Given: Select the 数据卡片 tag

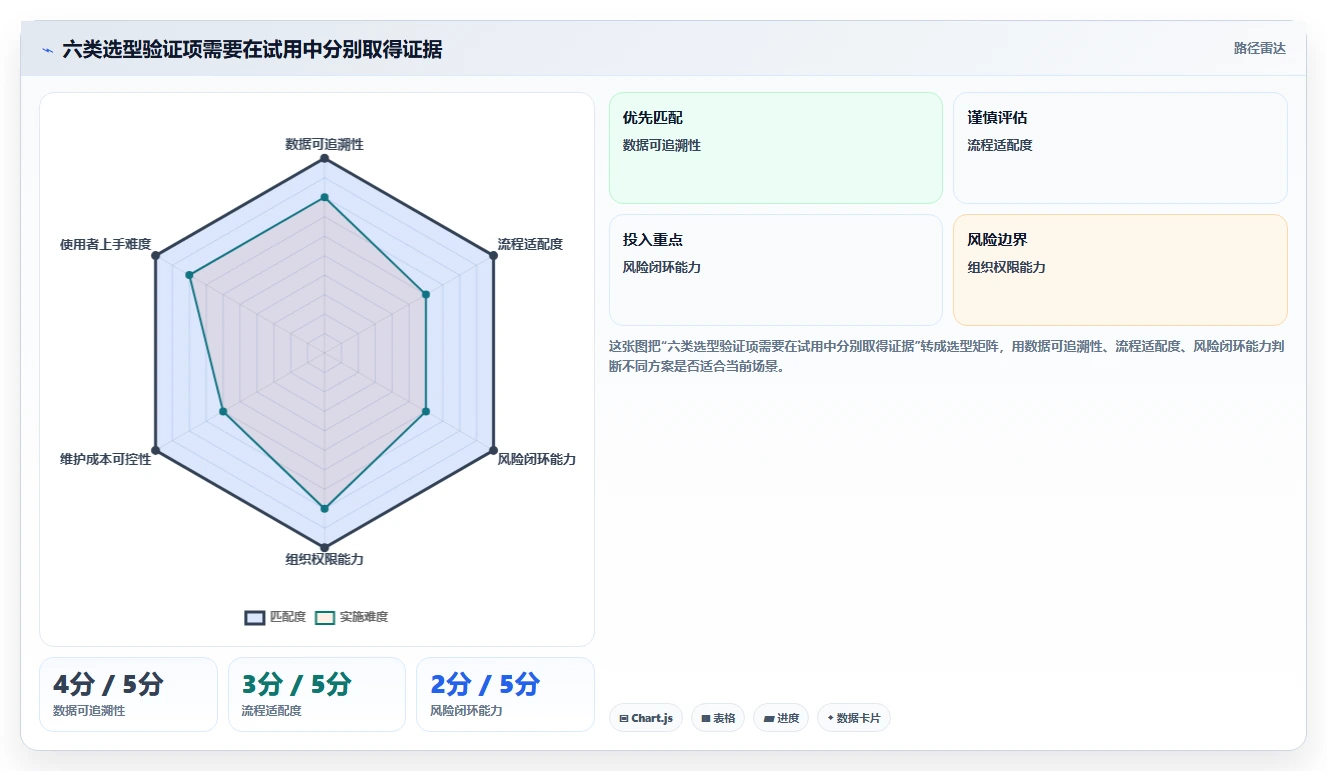Looking at the screenshot, I should click(x=853, y=718).
